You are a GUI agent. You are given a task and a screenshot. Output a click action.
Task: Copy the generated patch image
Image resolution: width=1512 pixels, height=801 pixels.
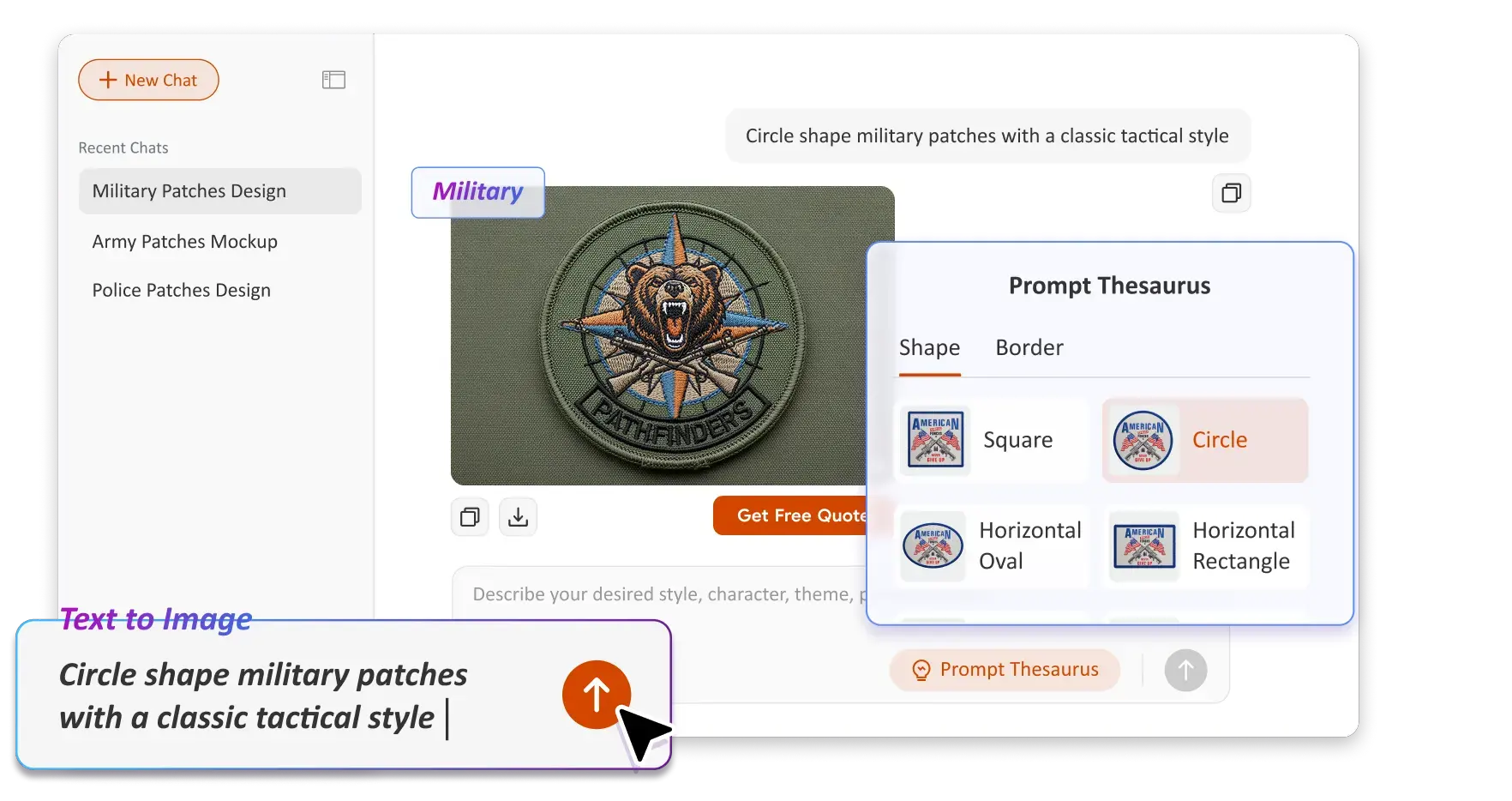pos(469,516)
